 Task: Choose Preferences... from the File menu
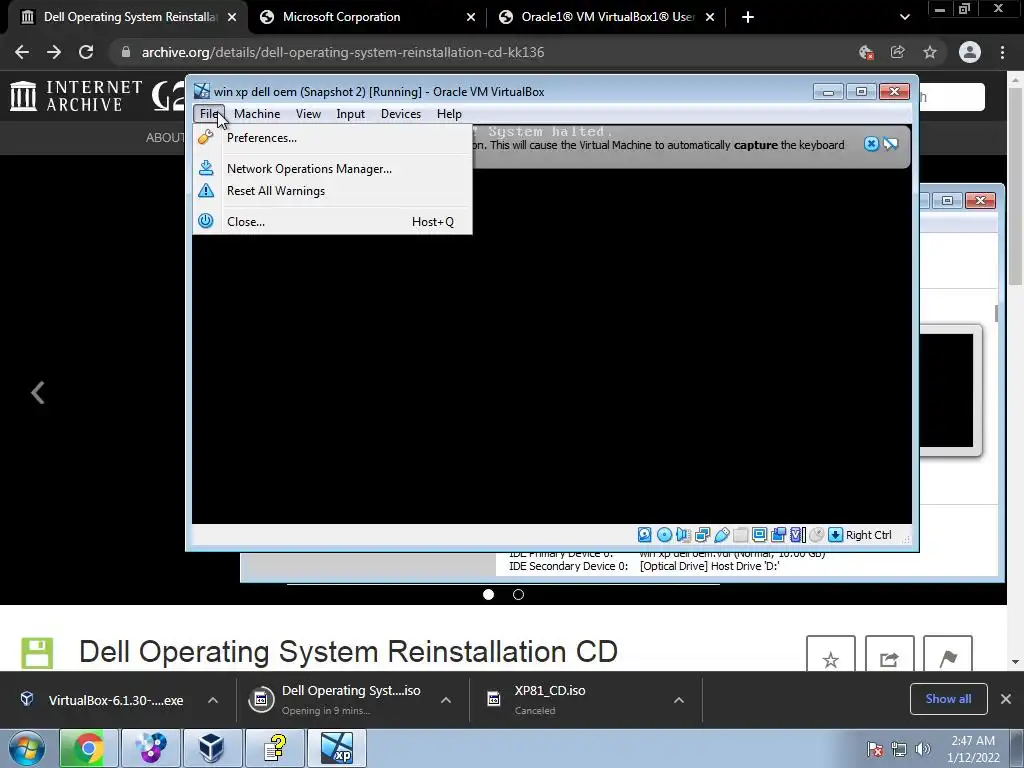(332, 138)
